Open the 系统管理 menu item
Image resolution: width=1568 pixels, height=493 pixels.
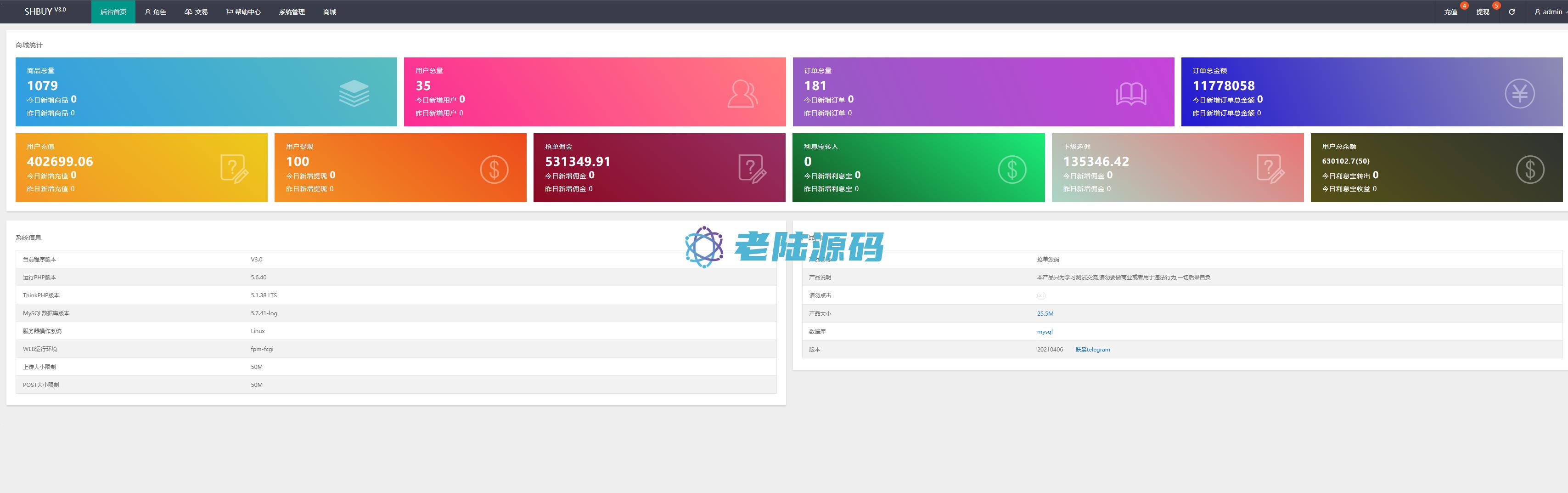[x=292, y=12]
